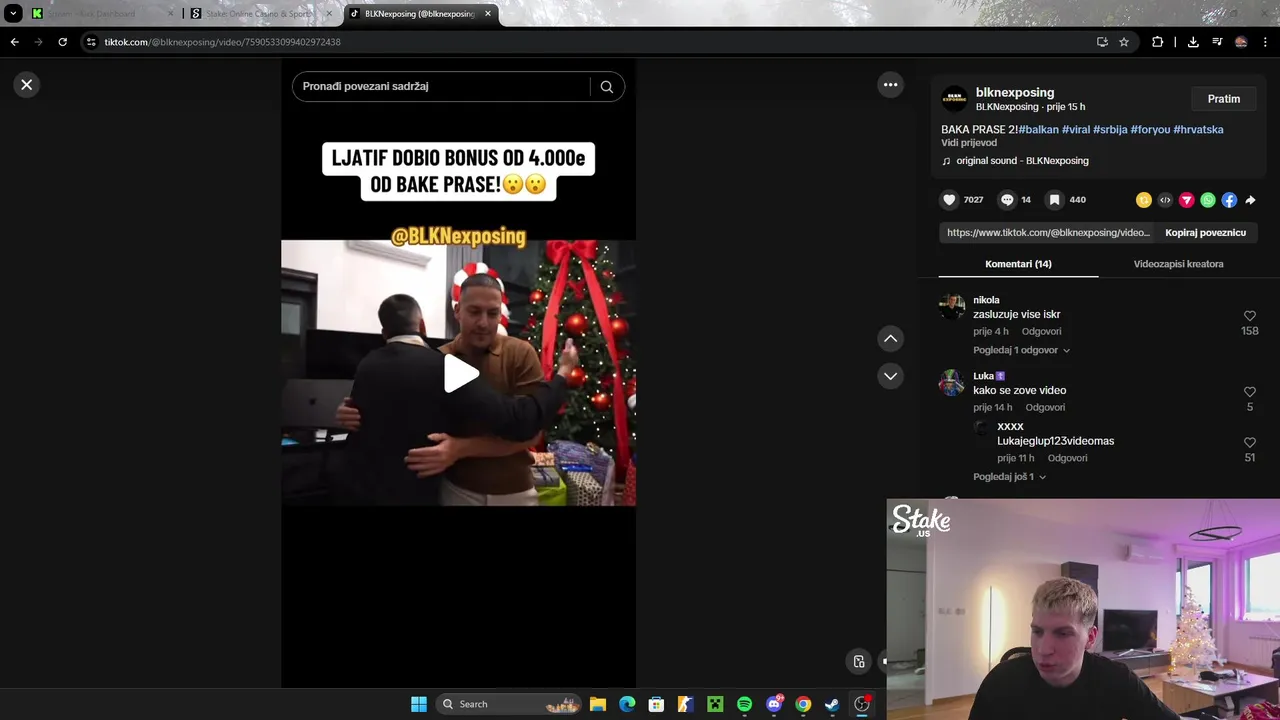
Task: Open the Windows Start menu
Action: pos(419,704)
